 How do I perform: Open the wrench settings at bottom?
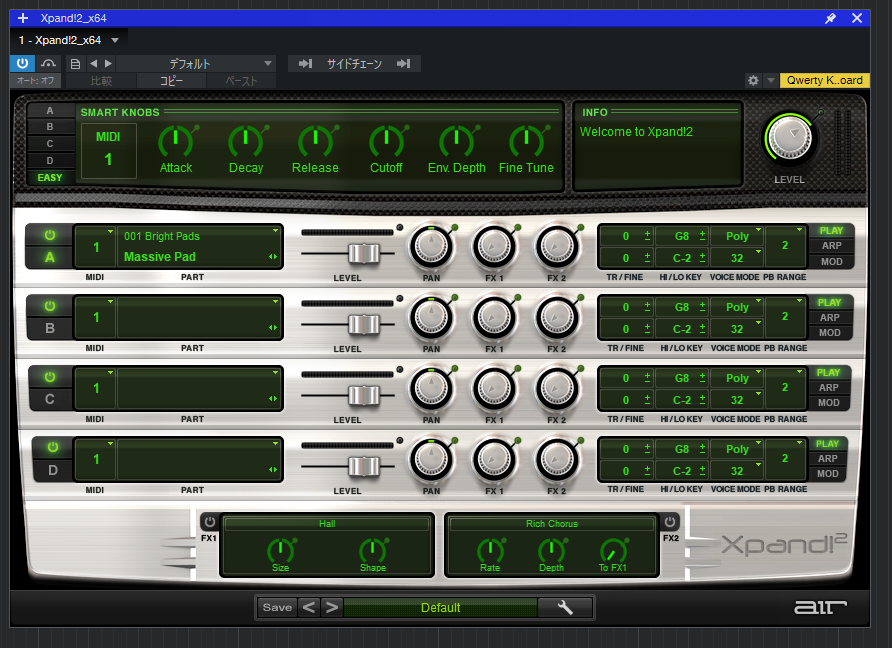click(x=565, y=608)
